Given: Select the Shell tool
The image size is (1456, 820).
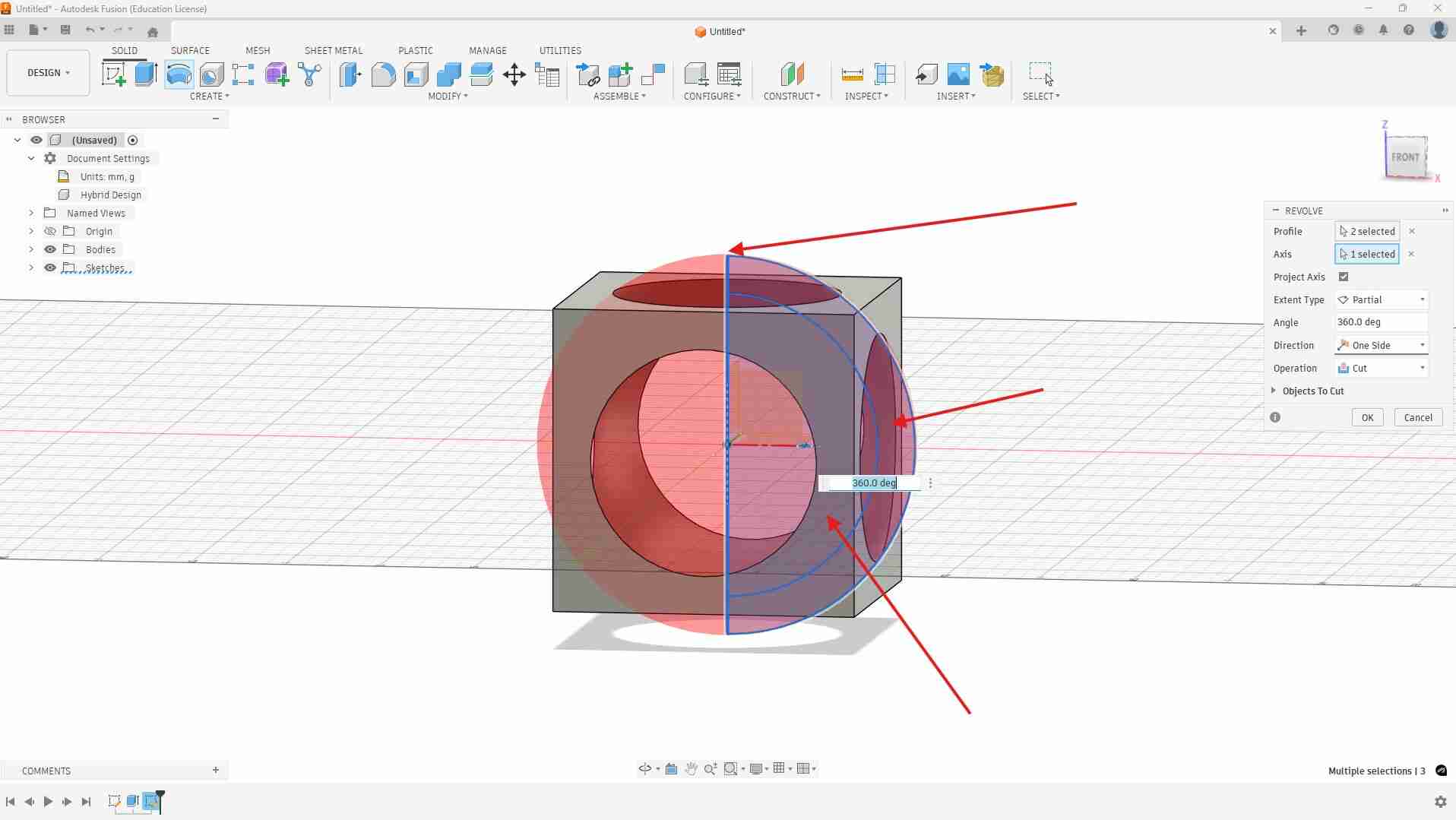Looking at the screenshot, I should click(x=416, y=74).
